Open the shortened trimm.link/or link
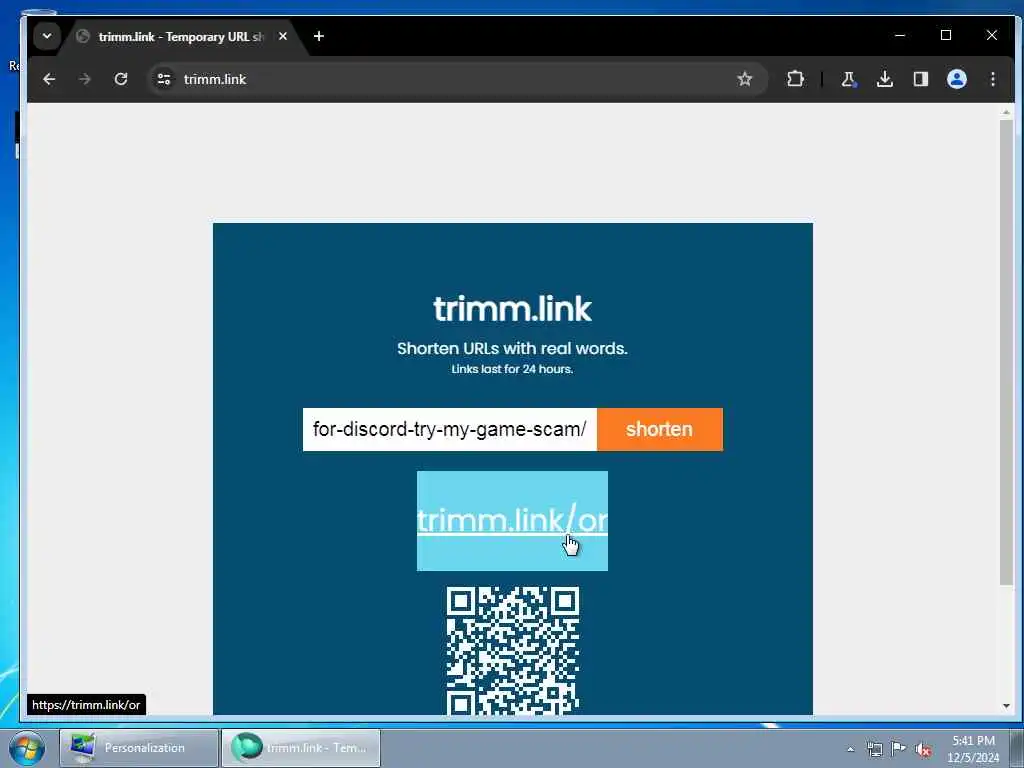This screenshot has height=768, width=1024. pyautogui.click(x=513, y=520)
